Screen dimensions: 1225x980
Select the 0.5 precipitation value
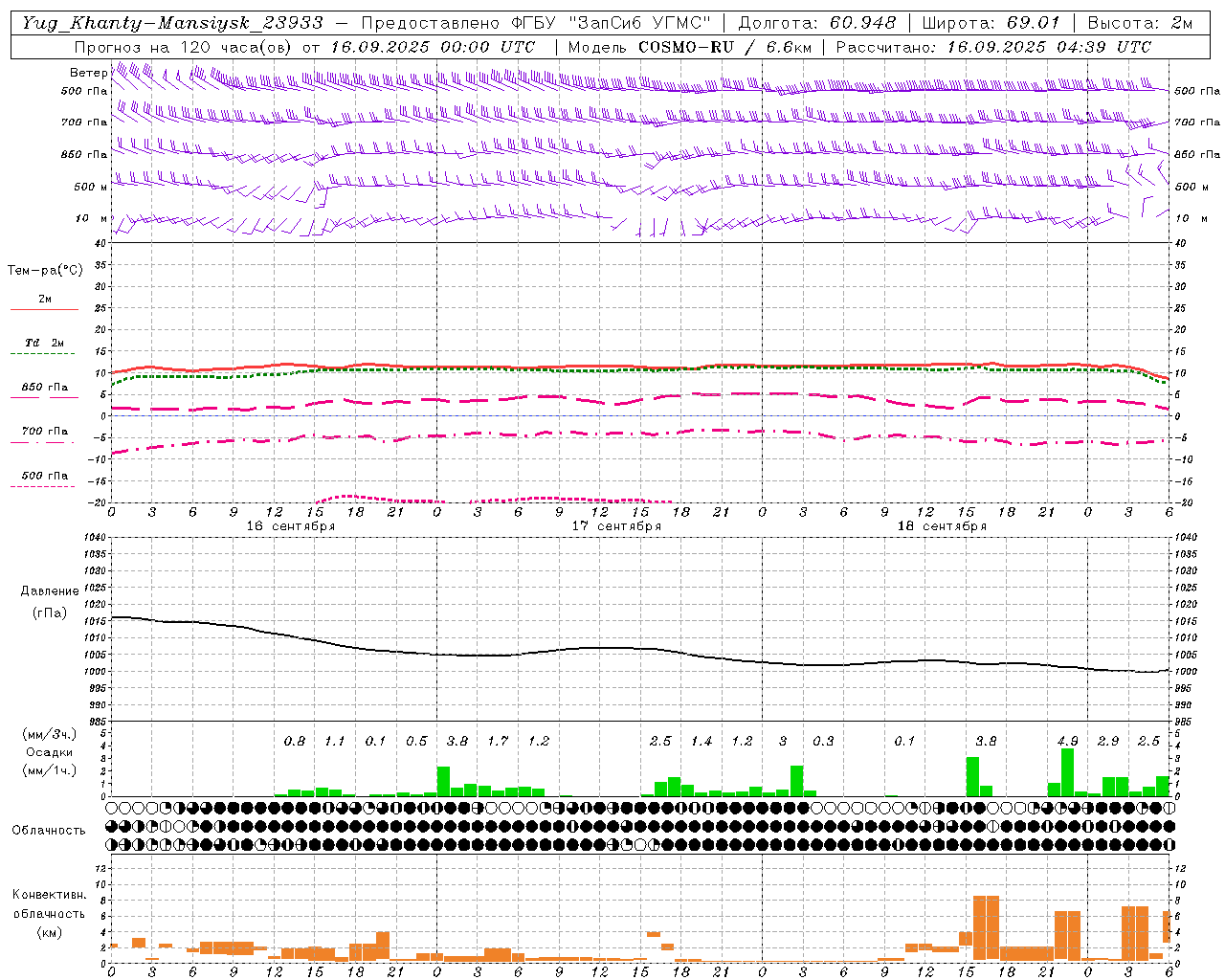point(416,741)
